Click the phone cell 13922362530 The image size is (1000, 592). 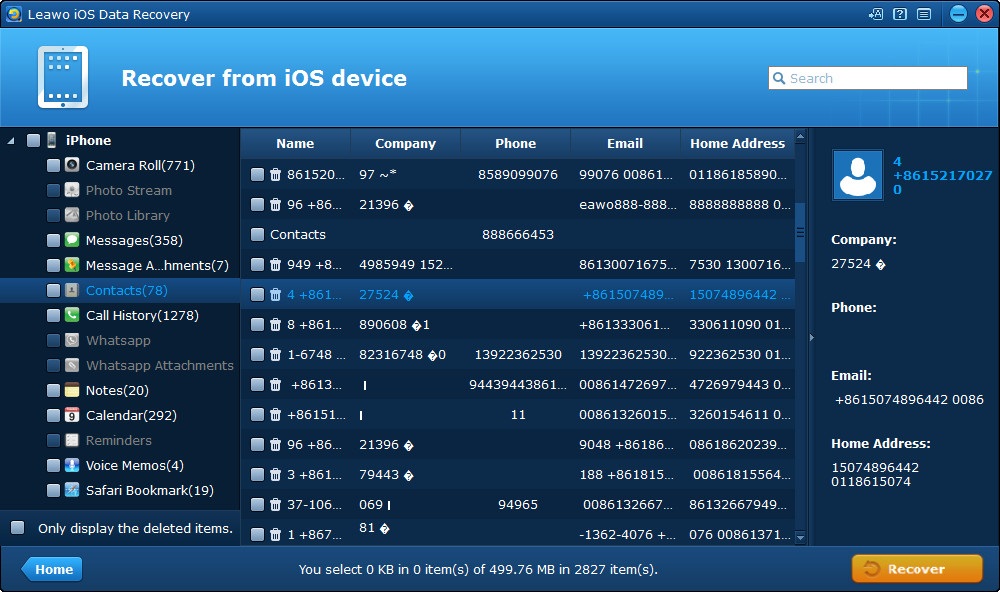tap(518, 355)
